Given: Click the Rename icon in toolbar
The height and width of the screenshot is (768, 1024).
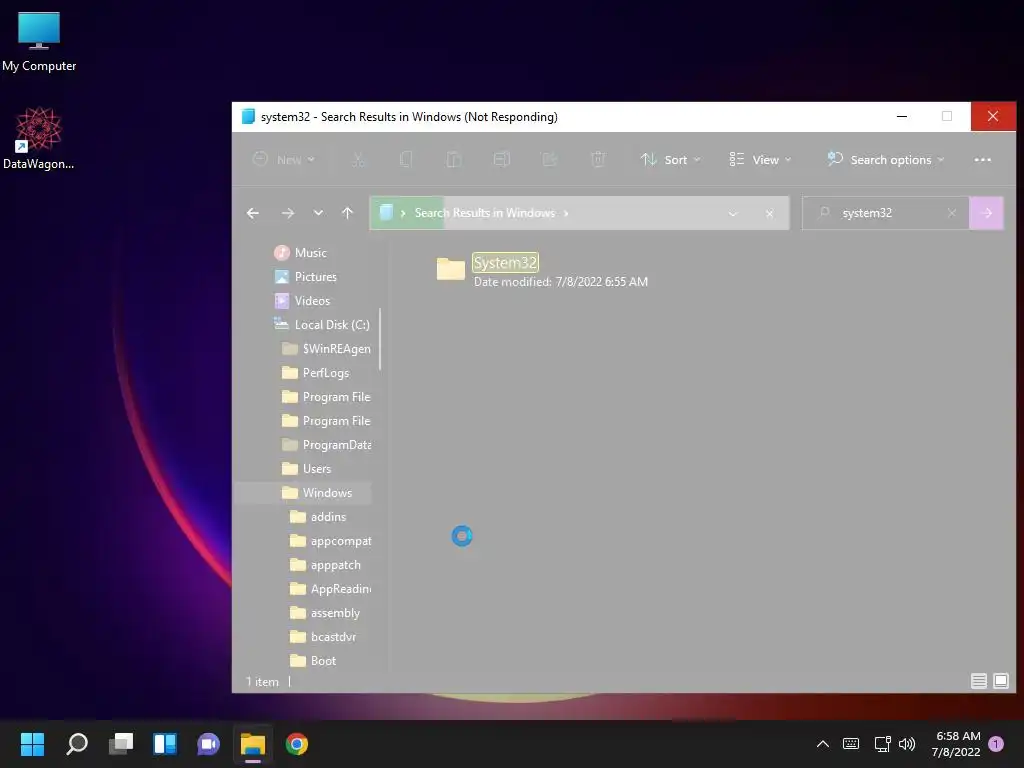Looking at the screenshot, I should tap(502, 159).
